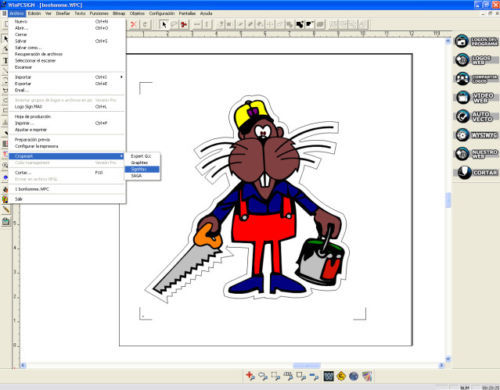This screenshot has width=500, height=390.
Task: Expand the Importar submenu
Action: [x=67, y=77]
